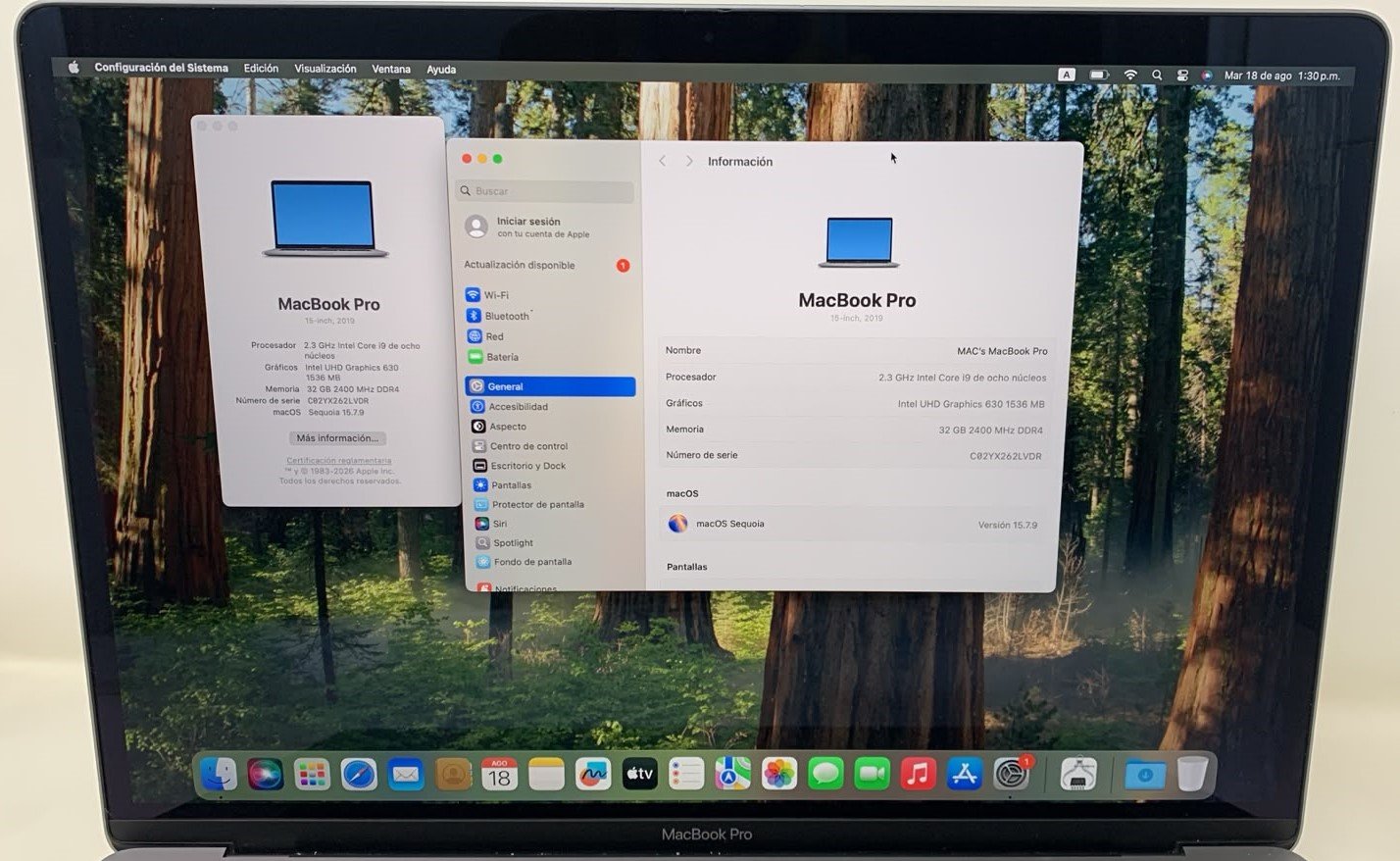
Task: Click the input source A icon
Action: click(x=1067, y=75)
